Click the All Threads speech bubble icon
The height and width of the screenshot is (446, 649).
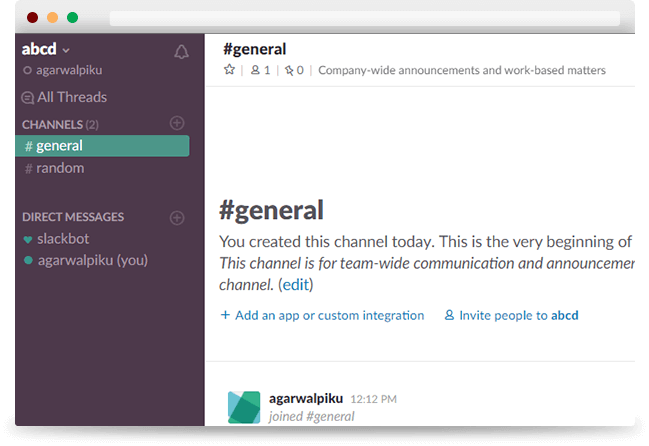(27, 98)
